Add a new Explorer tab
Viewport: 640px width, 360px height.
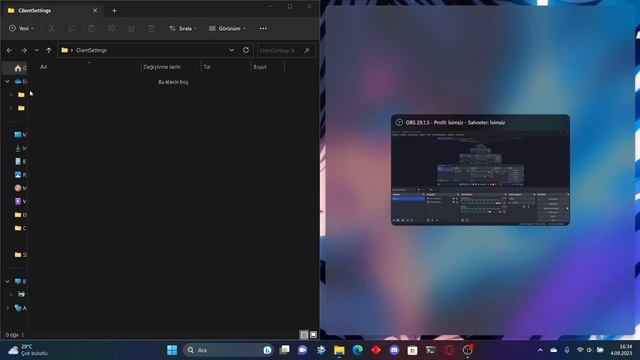[x=114, y=11]
